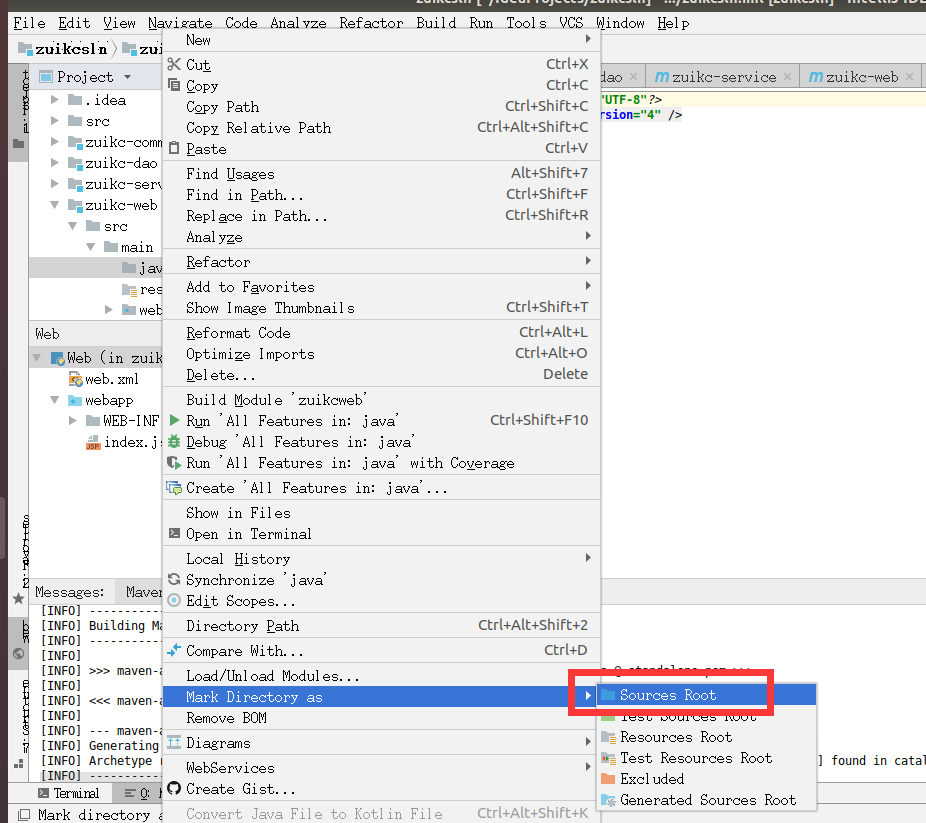Click the tool windows toggle in status bar

[x=24, y=815]
